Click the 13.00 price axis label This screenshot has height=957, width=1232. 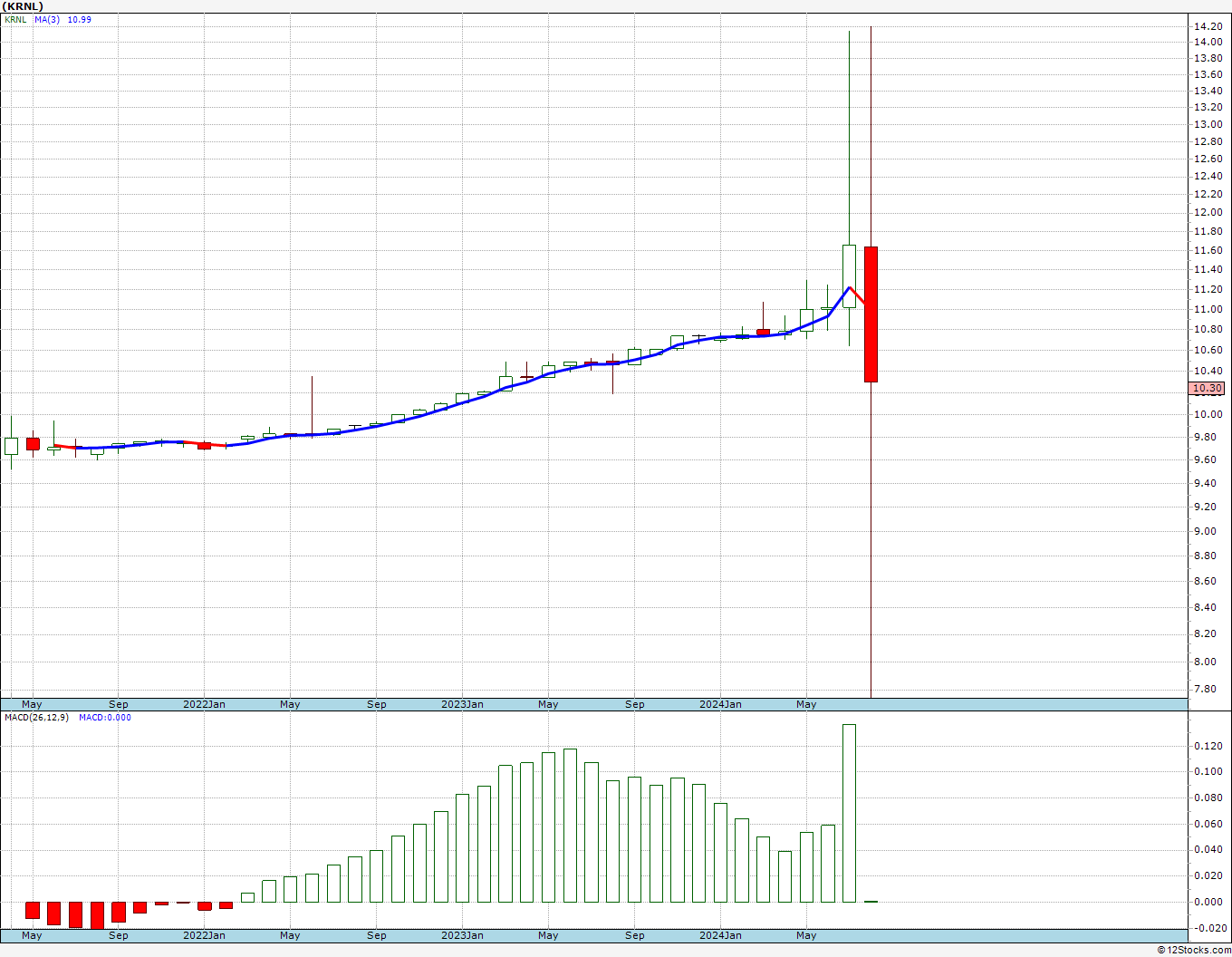pos(1208,125)
